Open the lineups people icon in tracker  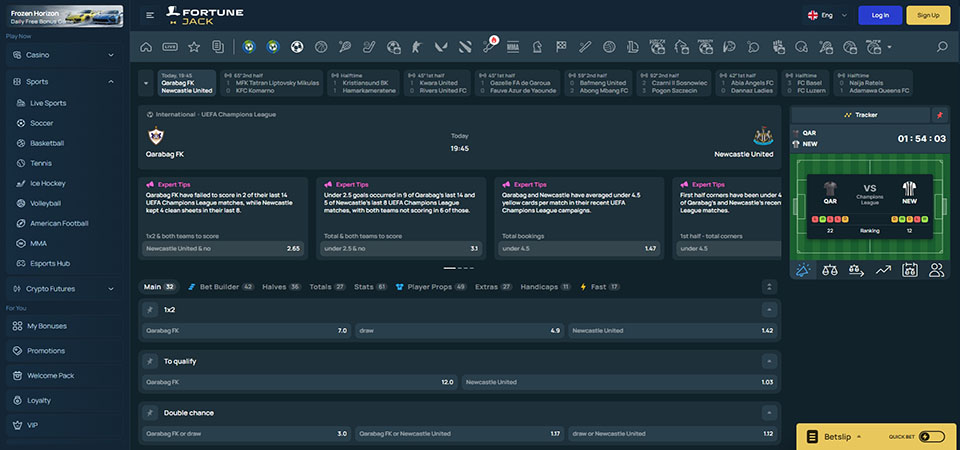pyautogui.click(x=937, y=270)
